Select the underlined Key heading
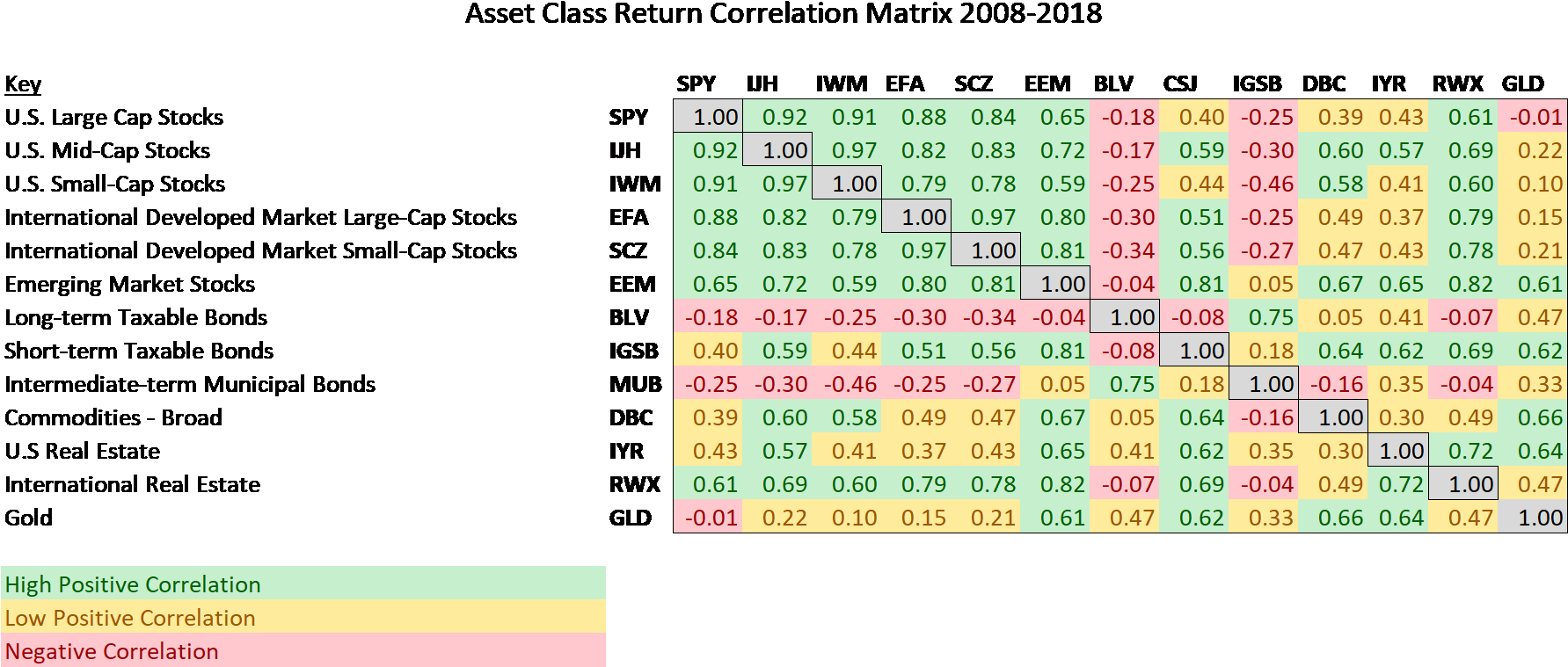 pos(23,84)
